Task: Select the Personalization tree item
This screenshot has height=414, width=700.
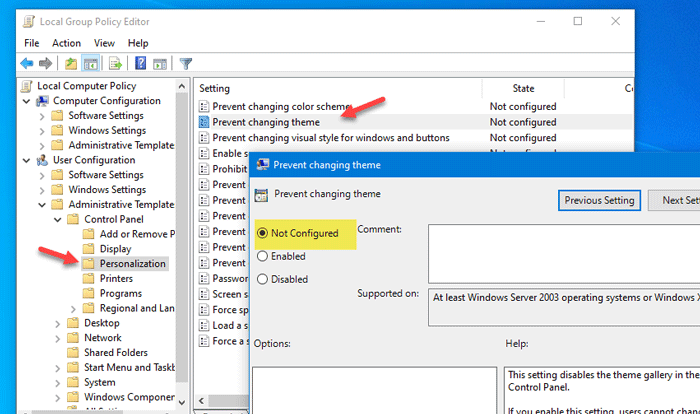Action: click(x=132, y=263)
